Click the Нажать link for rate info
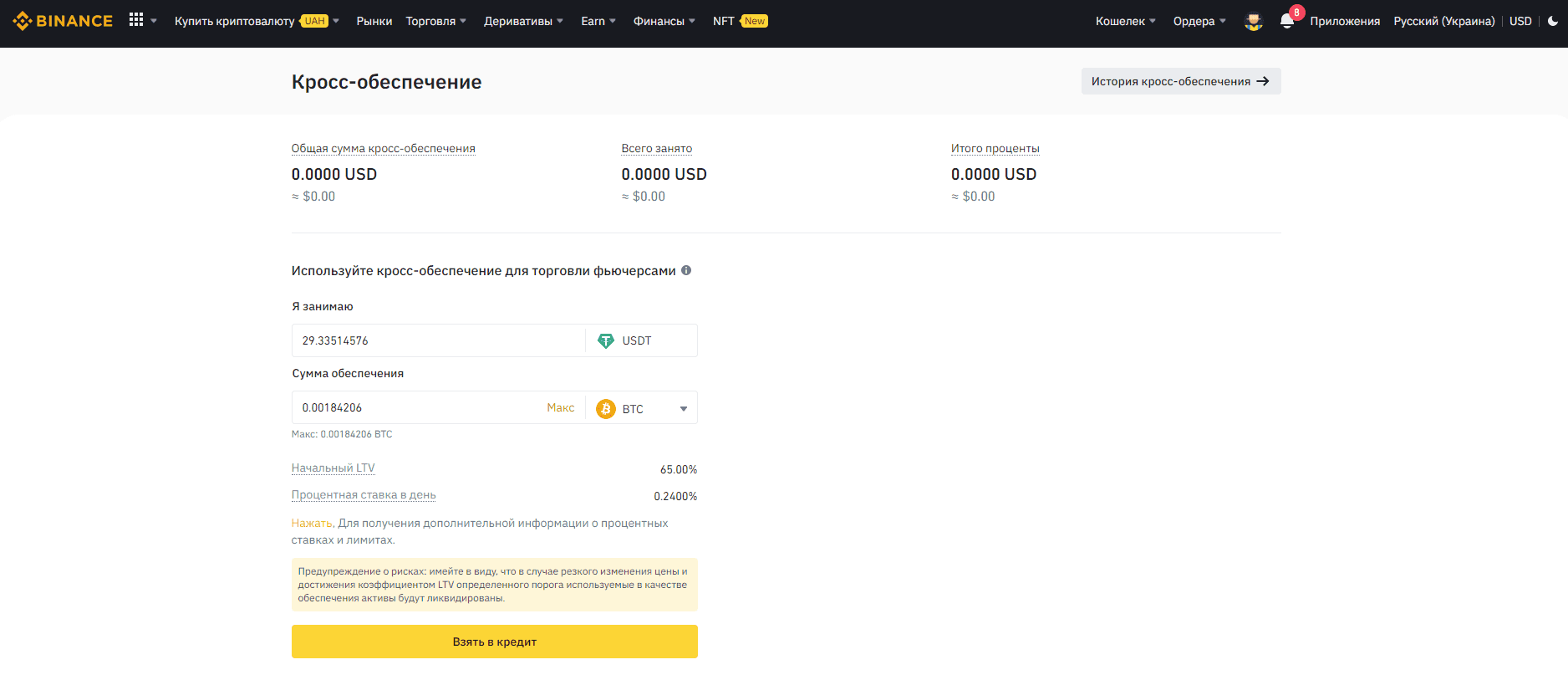Image resolution: width=1568 pixels, height=675 pixels. [312, 523]
